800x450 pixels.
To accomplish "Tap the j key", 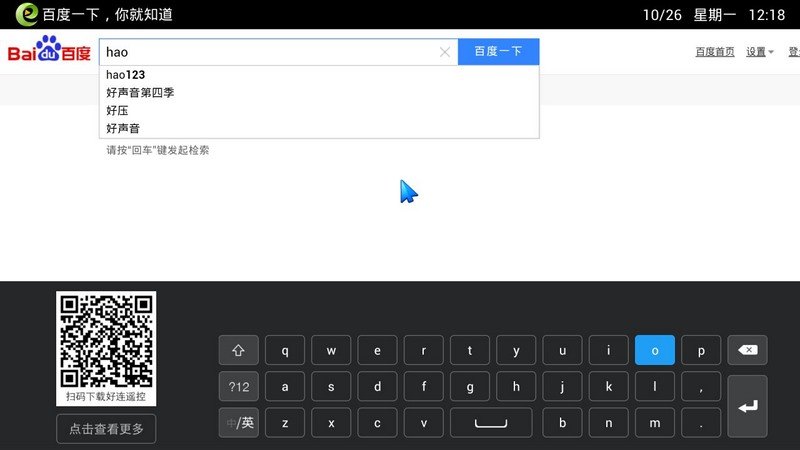I will tap(562, 387).
